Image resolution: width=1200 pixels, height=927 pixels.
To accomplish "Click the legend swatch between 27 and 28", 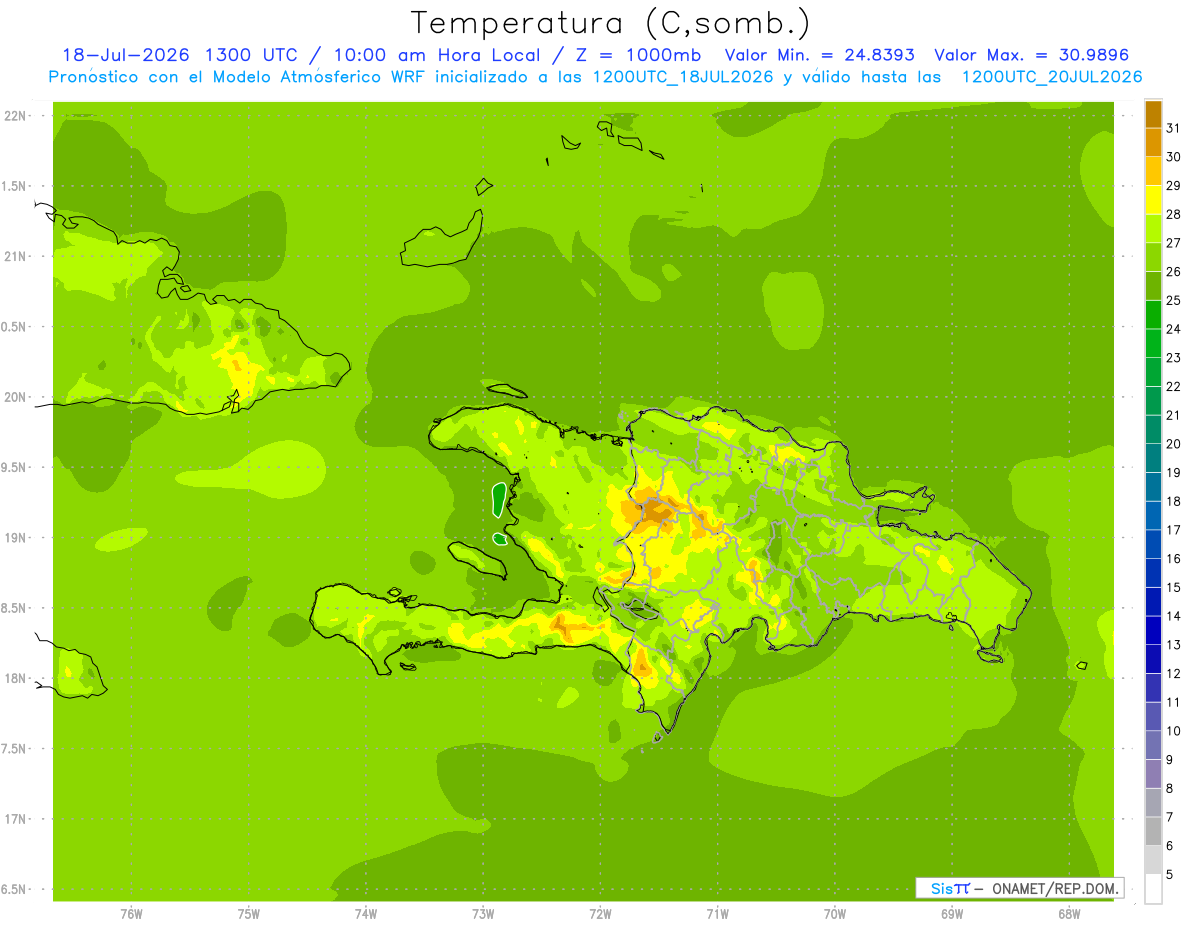I will pos(1153,228).
